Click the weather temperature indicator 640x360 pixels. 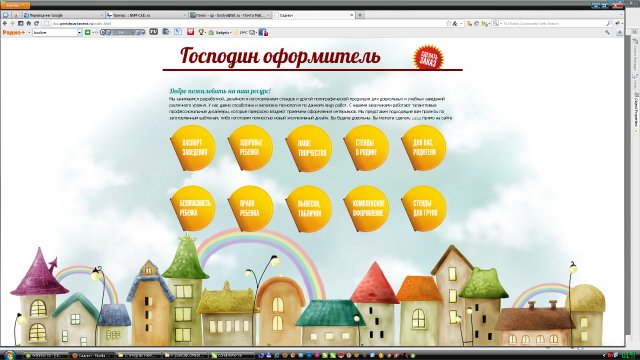[241, 32]
